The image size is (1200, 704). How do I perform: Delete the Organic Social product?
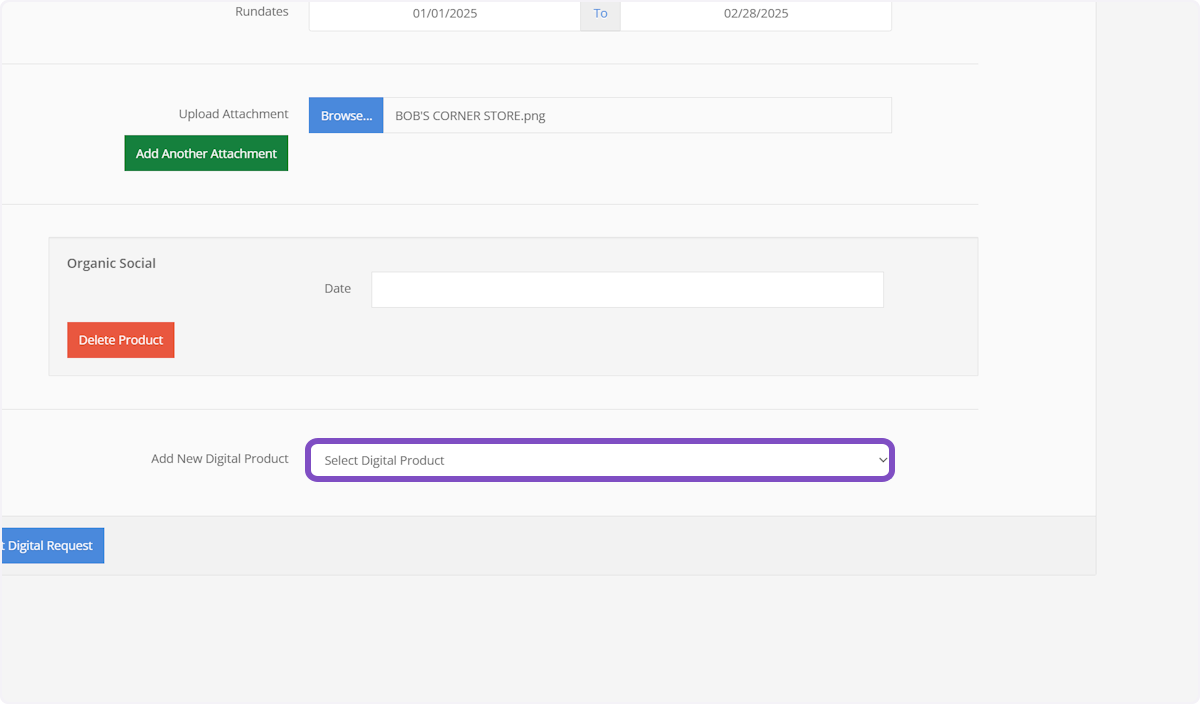click(x=121, y=340)
